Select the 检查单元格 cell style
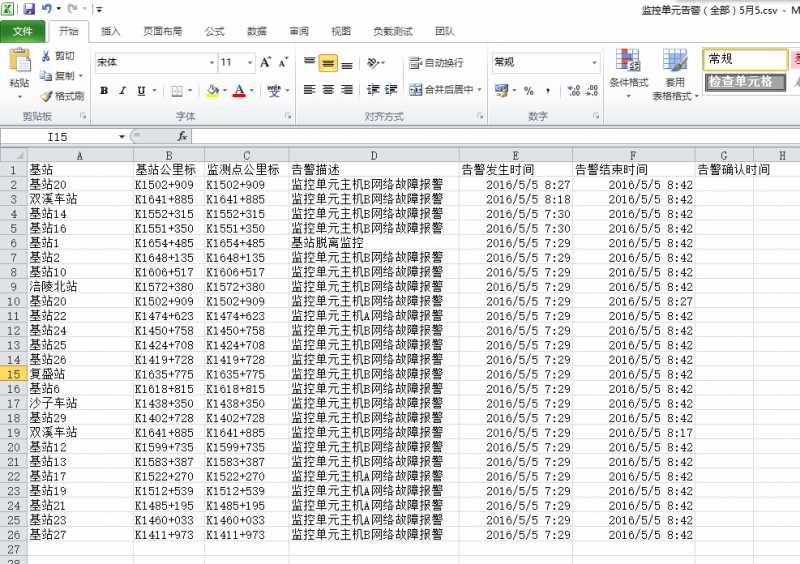The width and height of the screenshot is (800, 564). pyautogui.click(x=745, y=82)
